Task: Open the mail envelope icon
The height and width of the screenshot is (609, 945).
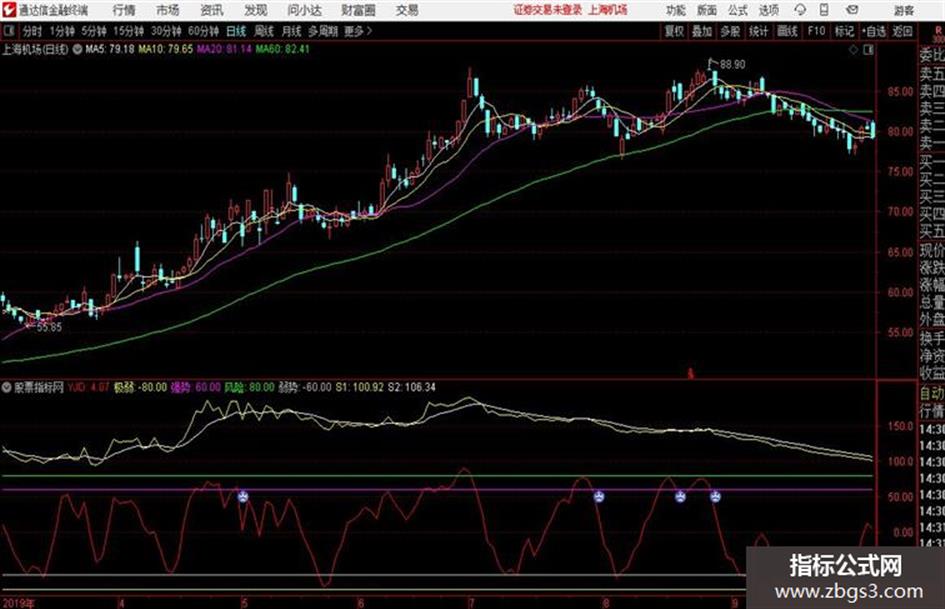Action: click(852, 10)
